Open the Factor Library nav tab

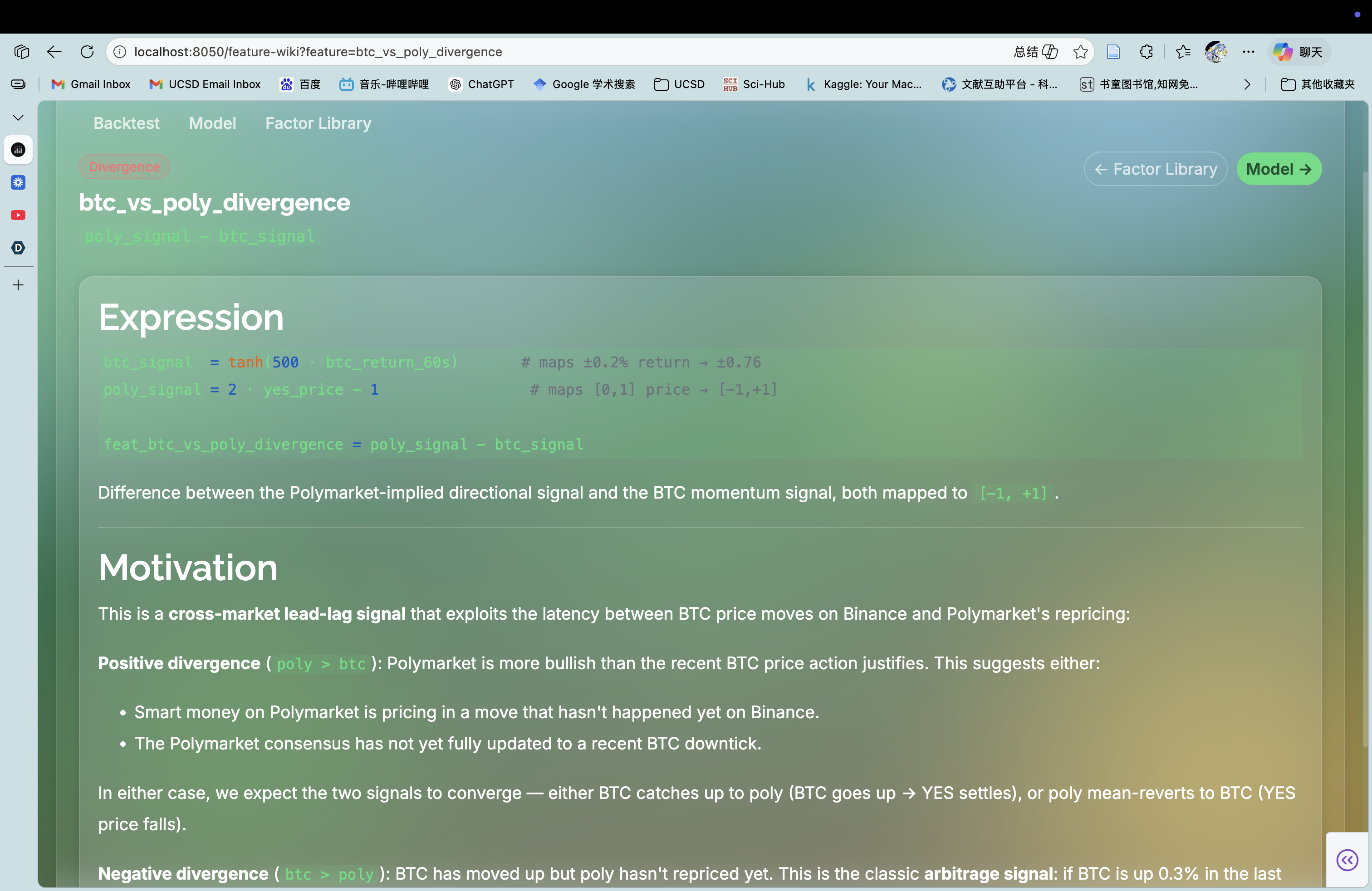point(318,123)
